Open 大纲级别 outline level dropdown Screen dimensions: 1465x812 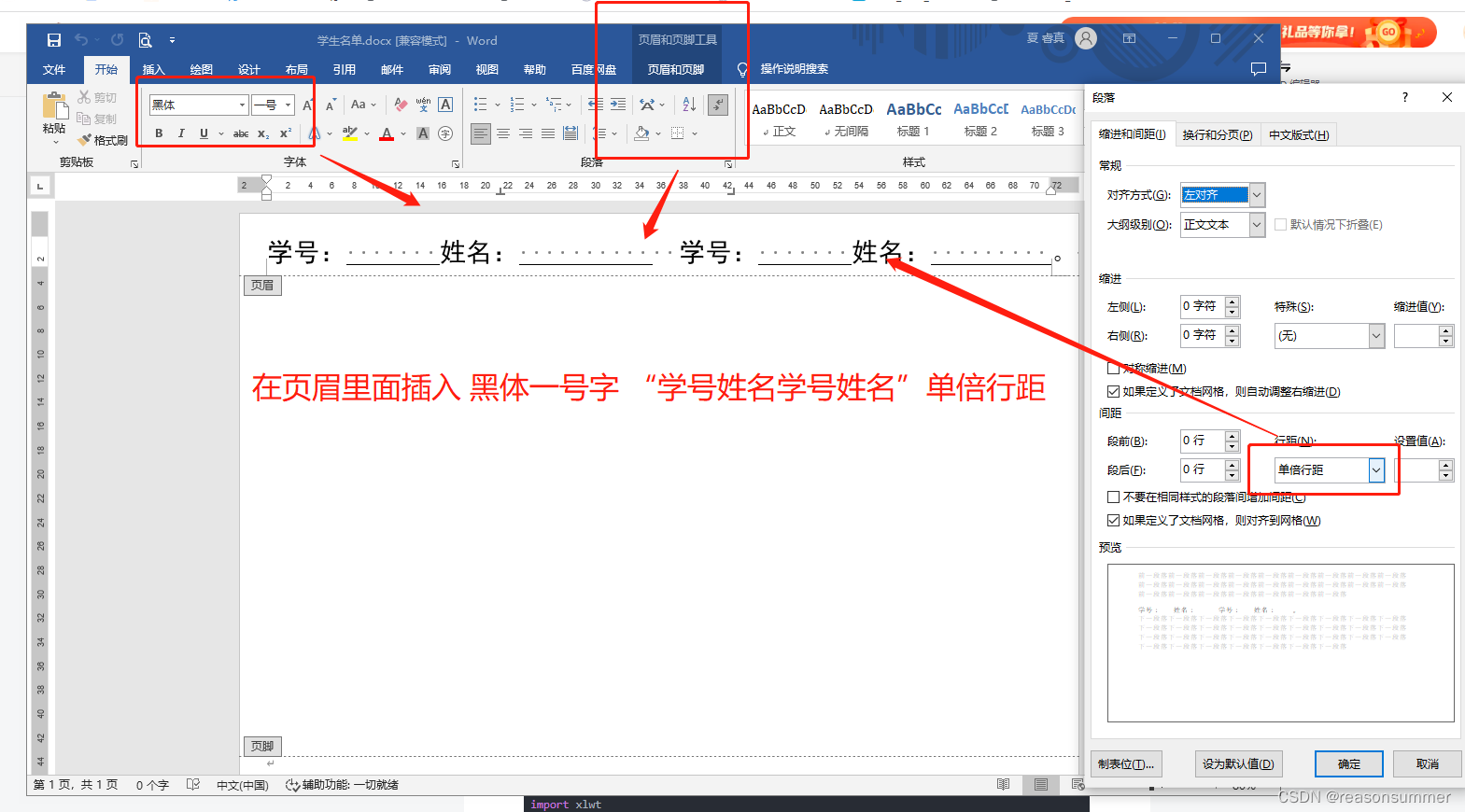(x=1257, y=224)
